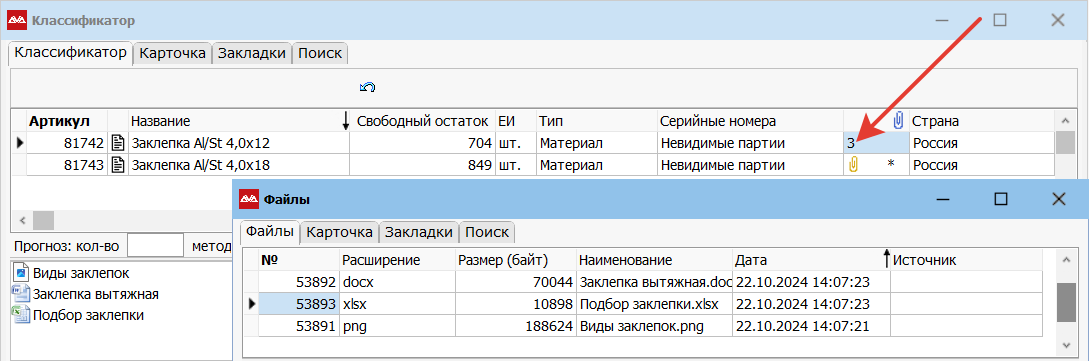Click the blue paperclip column header
The width and height of the screenshot is (1089, 361).
click(x=898, y=120)
